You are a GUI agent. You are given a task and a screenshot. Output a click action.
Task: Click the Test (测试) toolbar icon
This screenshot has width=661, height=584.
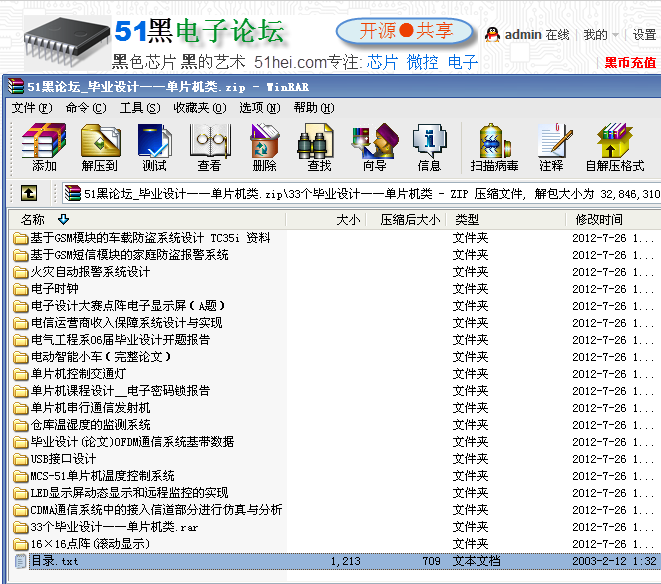click(x=154, y=140)
